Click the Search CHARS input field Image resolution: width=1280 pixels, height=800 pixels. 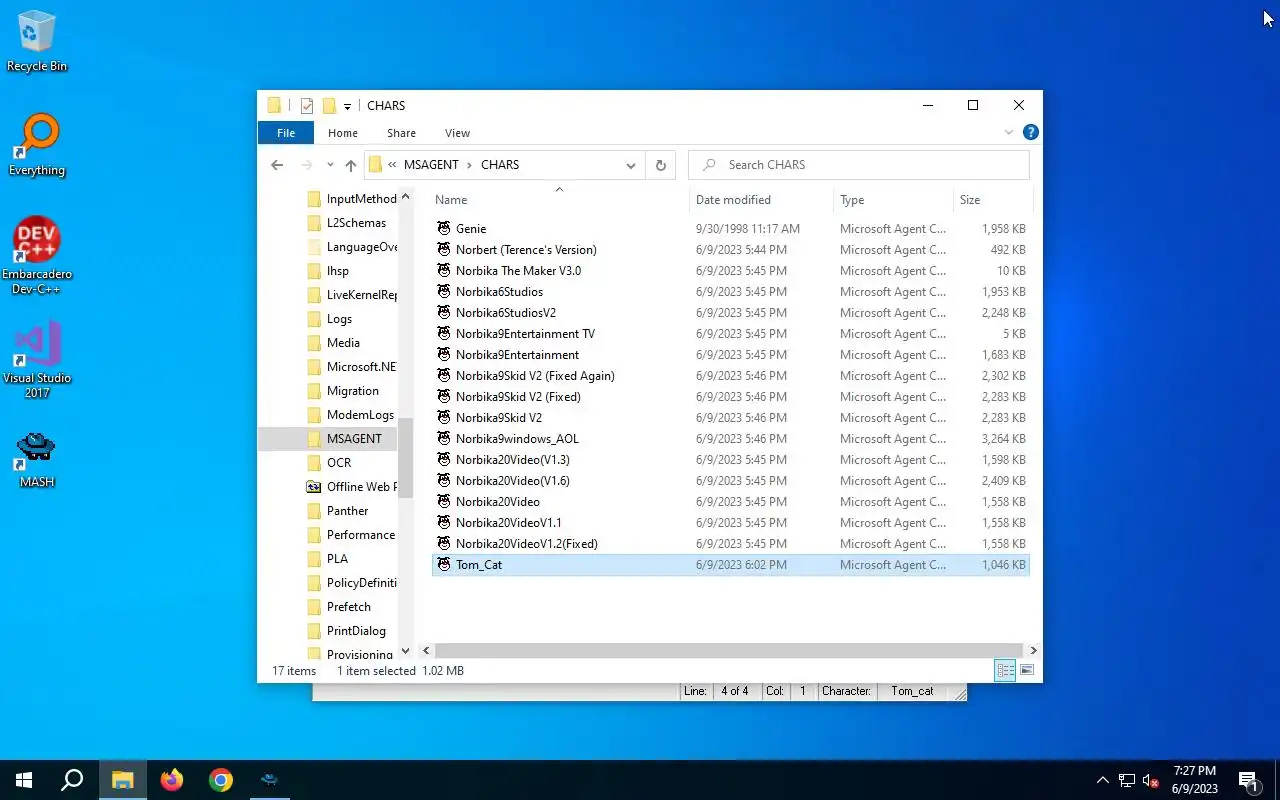pyautogui.click(x=859, y=165)
